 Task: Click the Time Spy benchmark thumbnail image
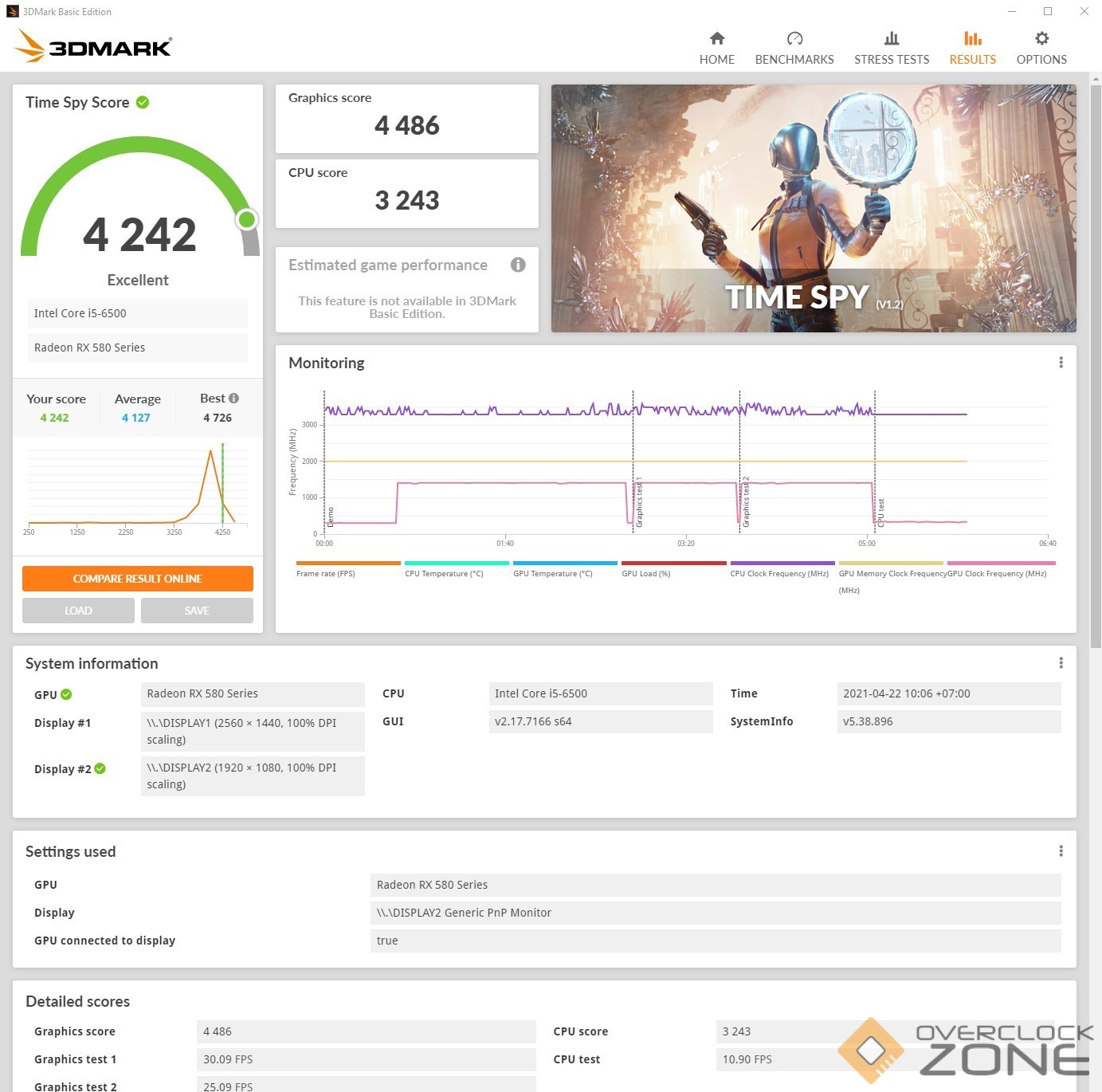813,208
